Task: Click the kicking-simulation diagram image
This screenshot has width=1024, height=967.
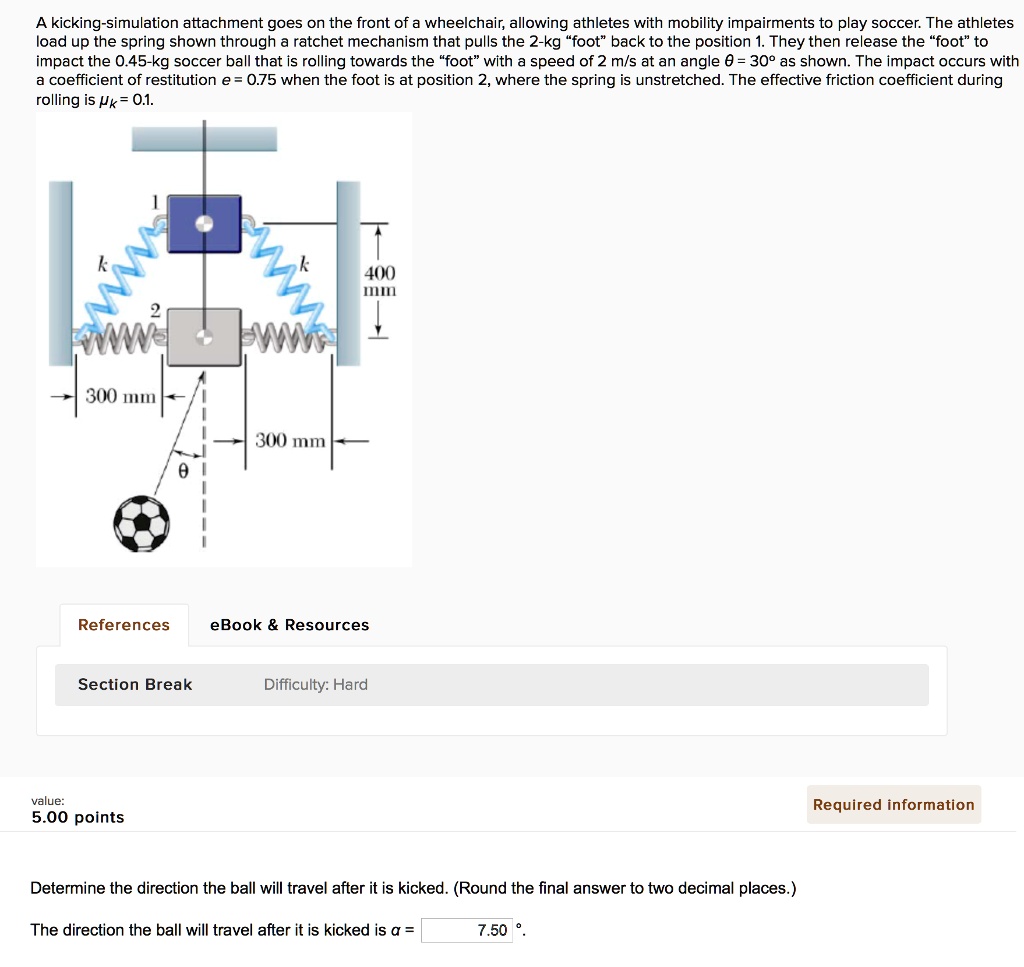Action: click(x=224, y=340)
